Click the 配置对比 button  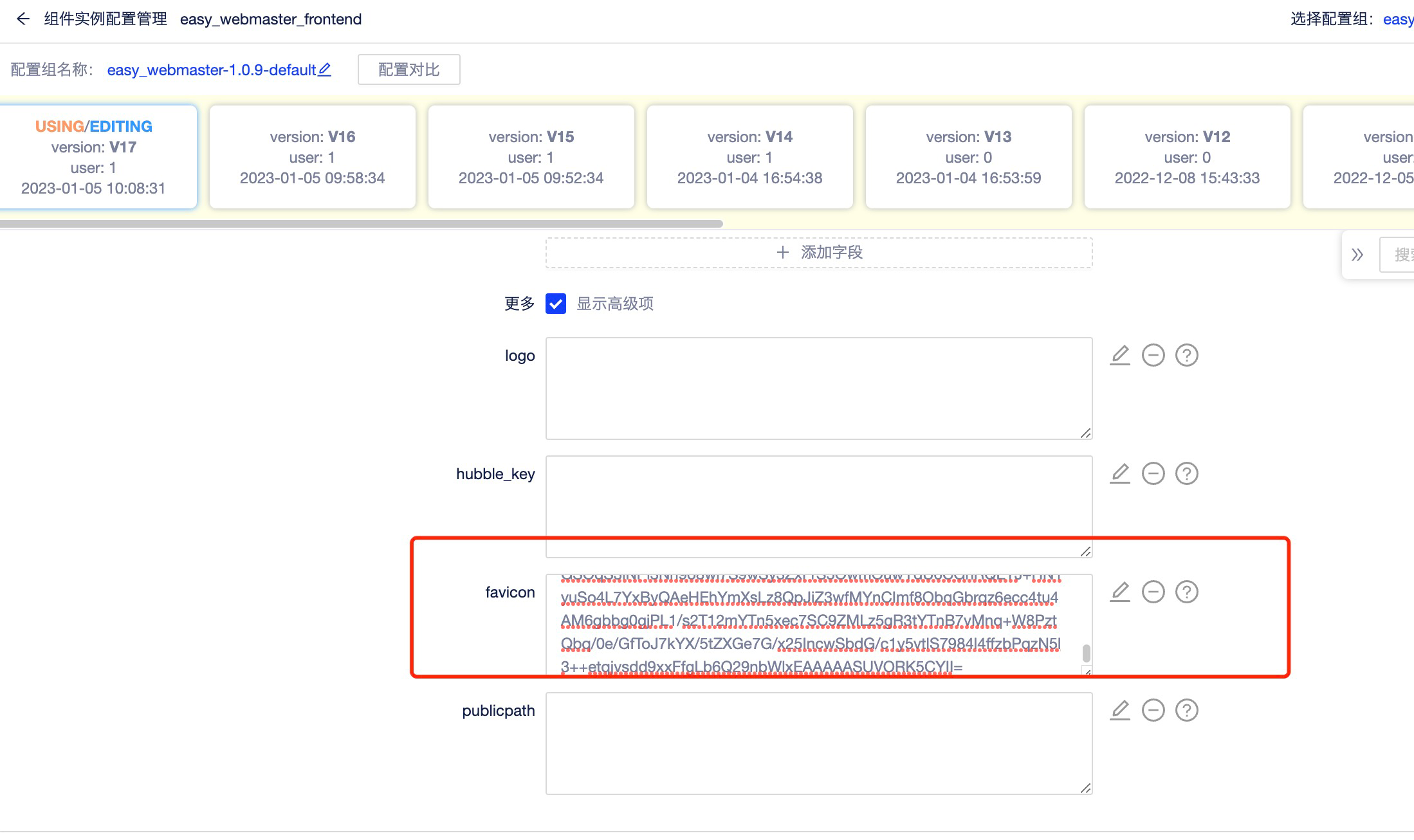[408, 69]
